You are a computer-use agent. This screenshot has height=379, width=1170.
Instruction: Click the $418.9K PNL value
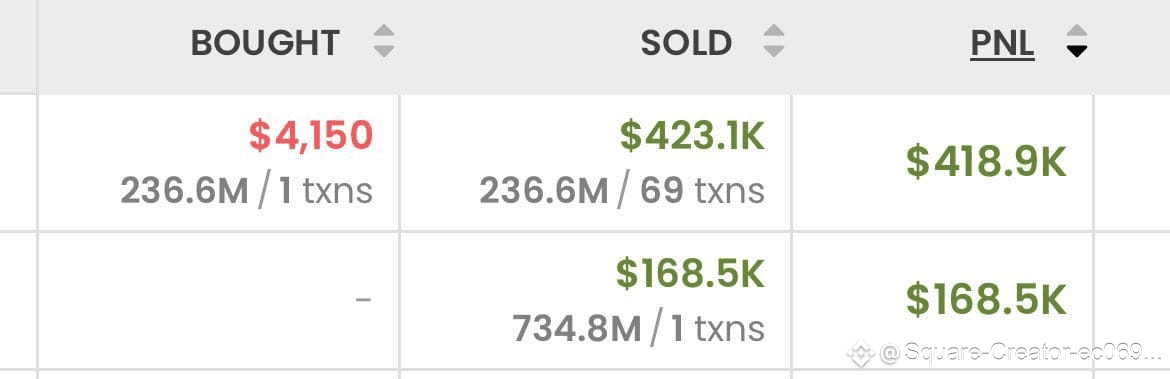pyautogui.click(x=986, y=163)
